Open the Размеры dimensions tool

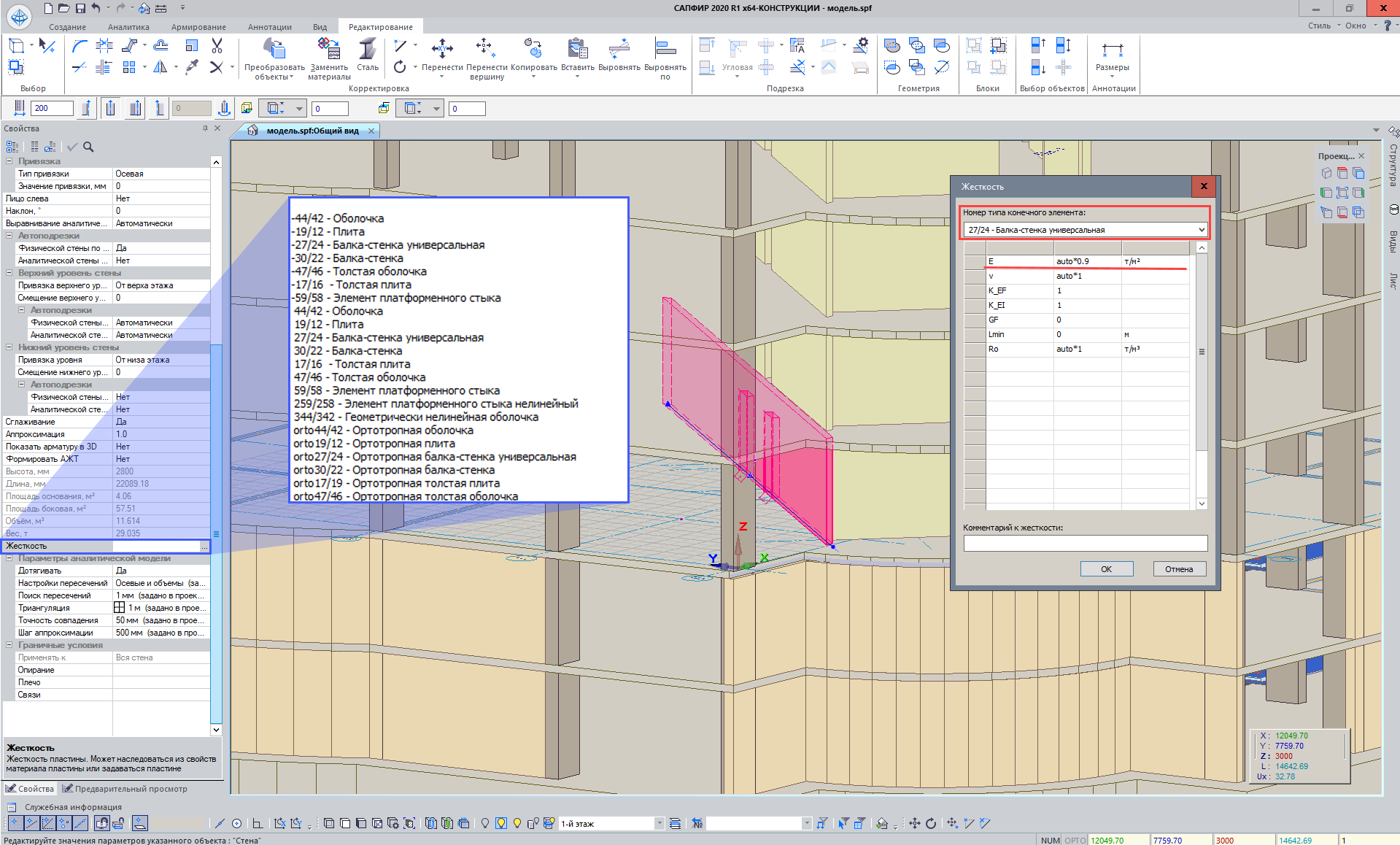(x=1112, y=51)
